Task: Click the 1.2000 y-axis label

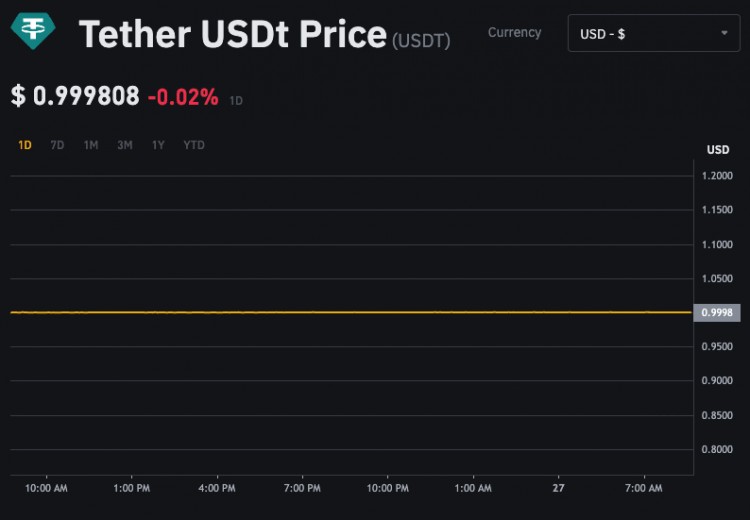Action: tap(717, 176)
